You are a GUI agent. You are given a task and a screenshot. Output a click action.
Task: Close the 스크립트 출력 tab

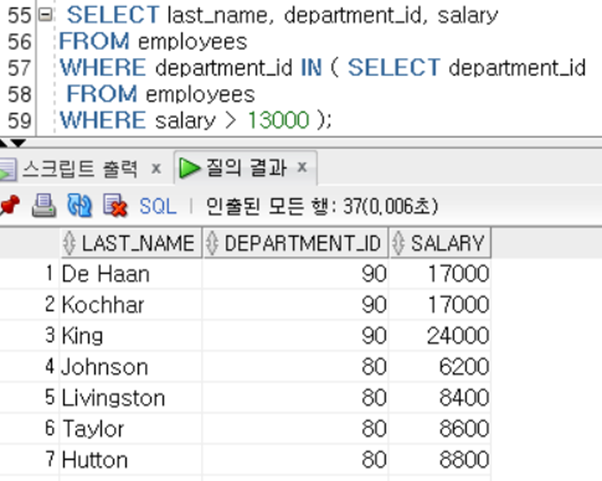pyautogui.click(x=156, y=168)
